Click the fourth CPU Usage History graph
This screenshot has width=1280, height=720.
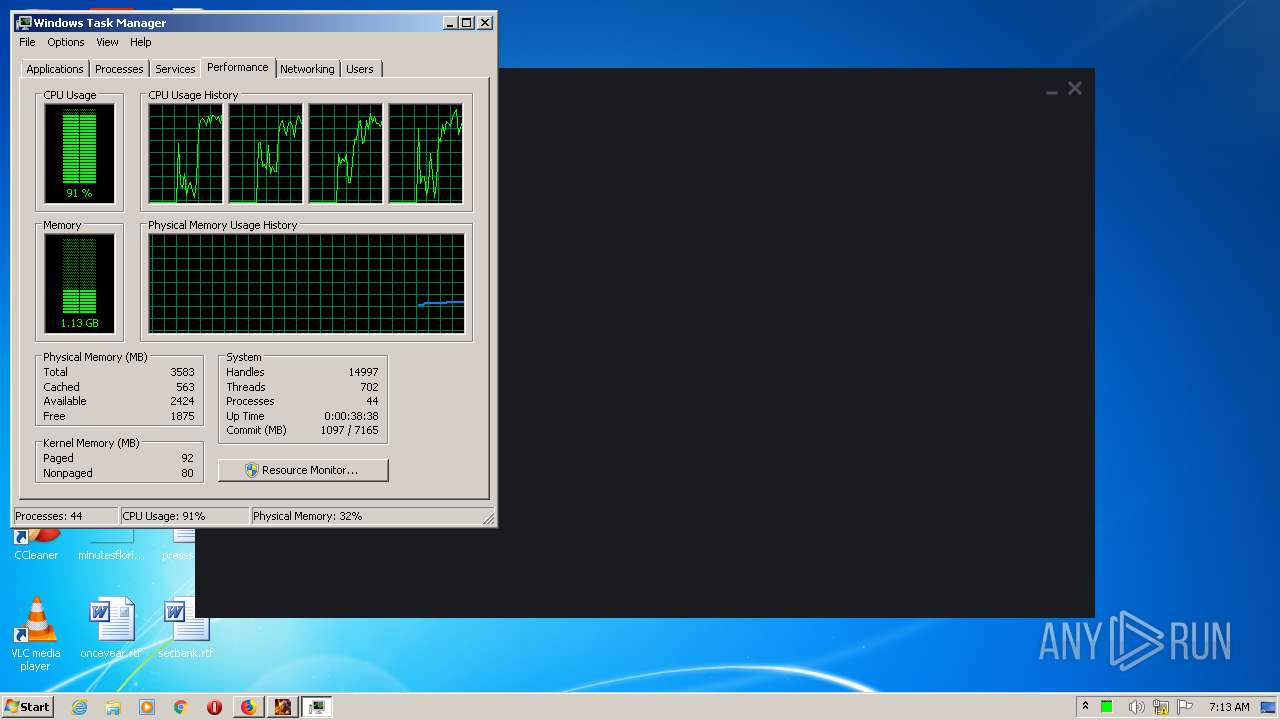pyautogui.click(x=426, y=154)
